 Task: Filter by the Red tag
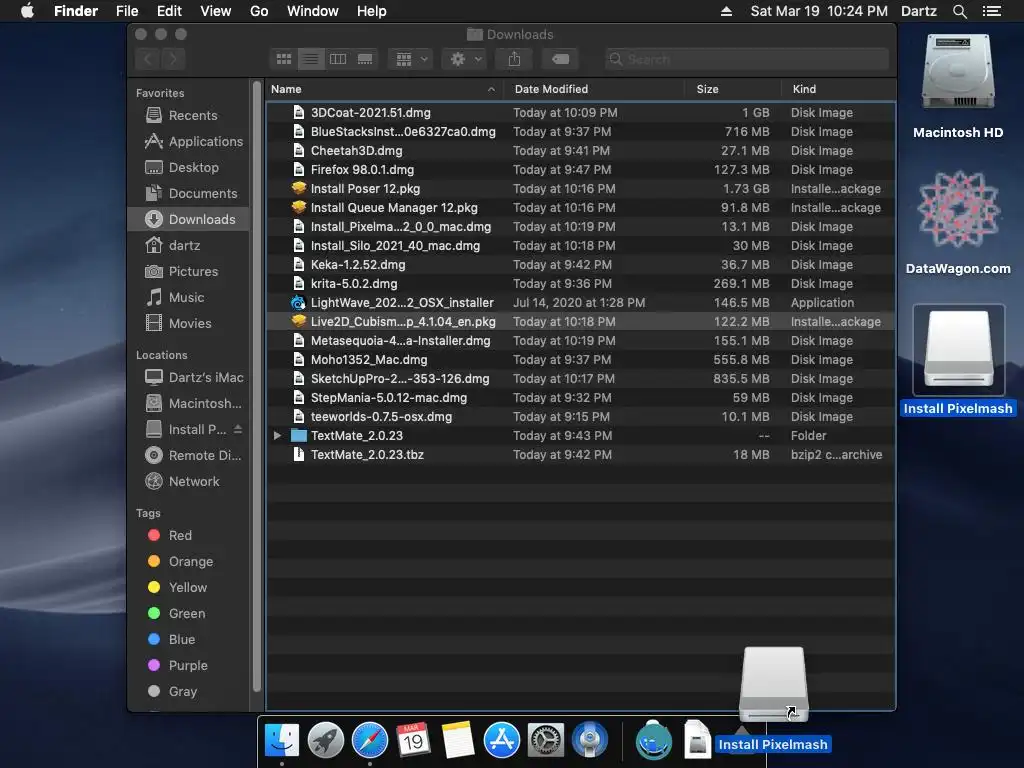click(x=188, y=536)
